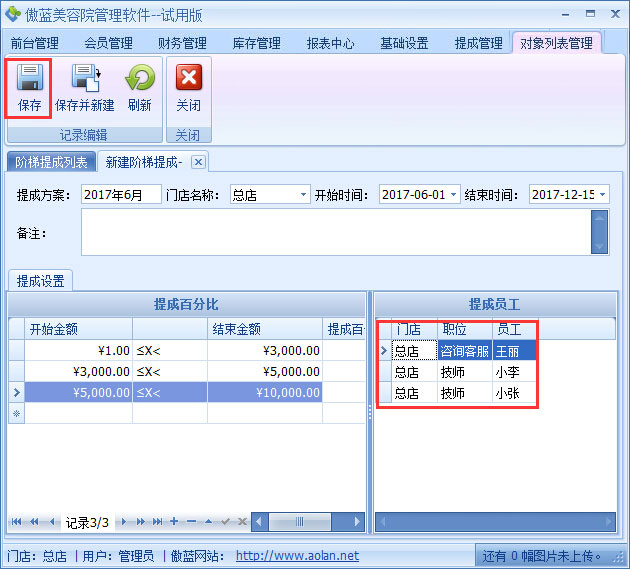This screenshot has width=630, height=569.
Task: Select the ¥1.00 start amount cell
Action: click(79, 350)
